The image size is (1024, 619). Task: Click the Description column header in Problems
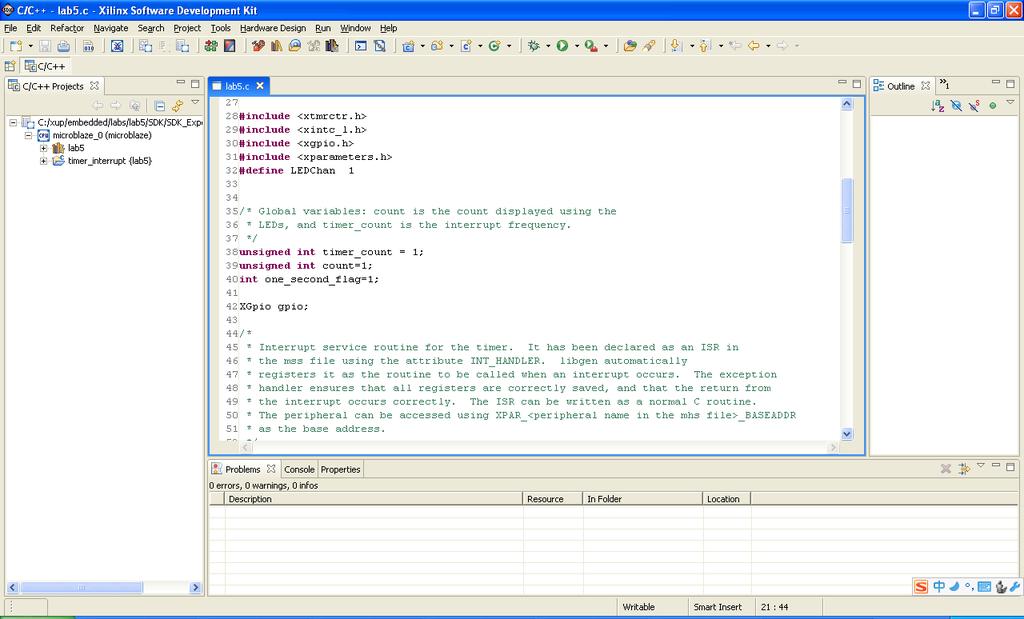[374, 499]
